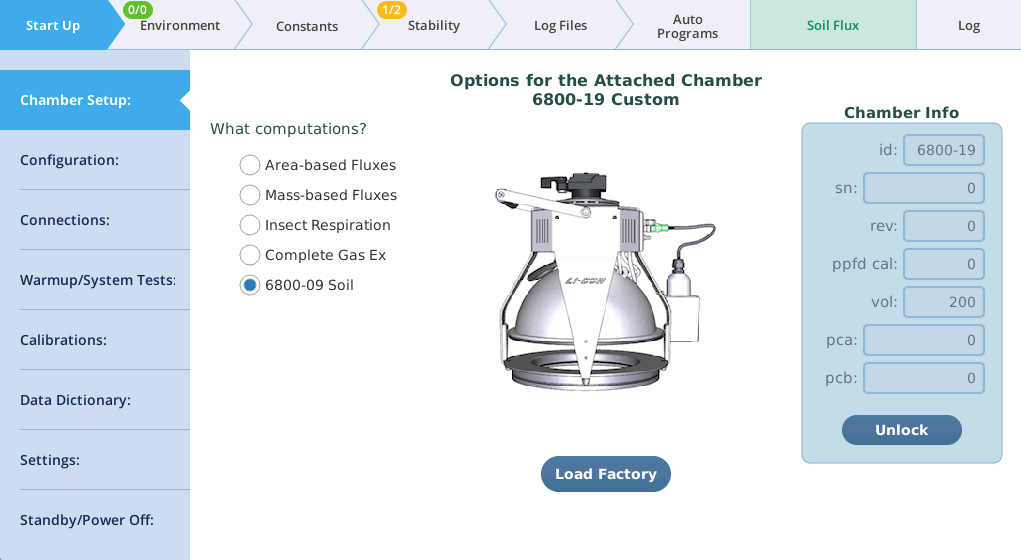Click the Unlock button
The width and height of the screenshot is (1021, 560).
901,430
